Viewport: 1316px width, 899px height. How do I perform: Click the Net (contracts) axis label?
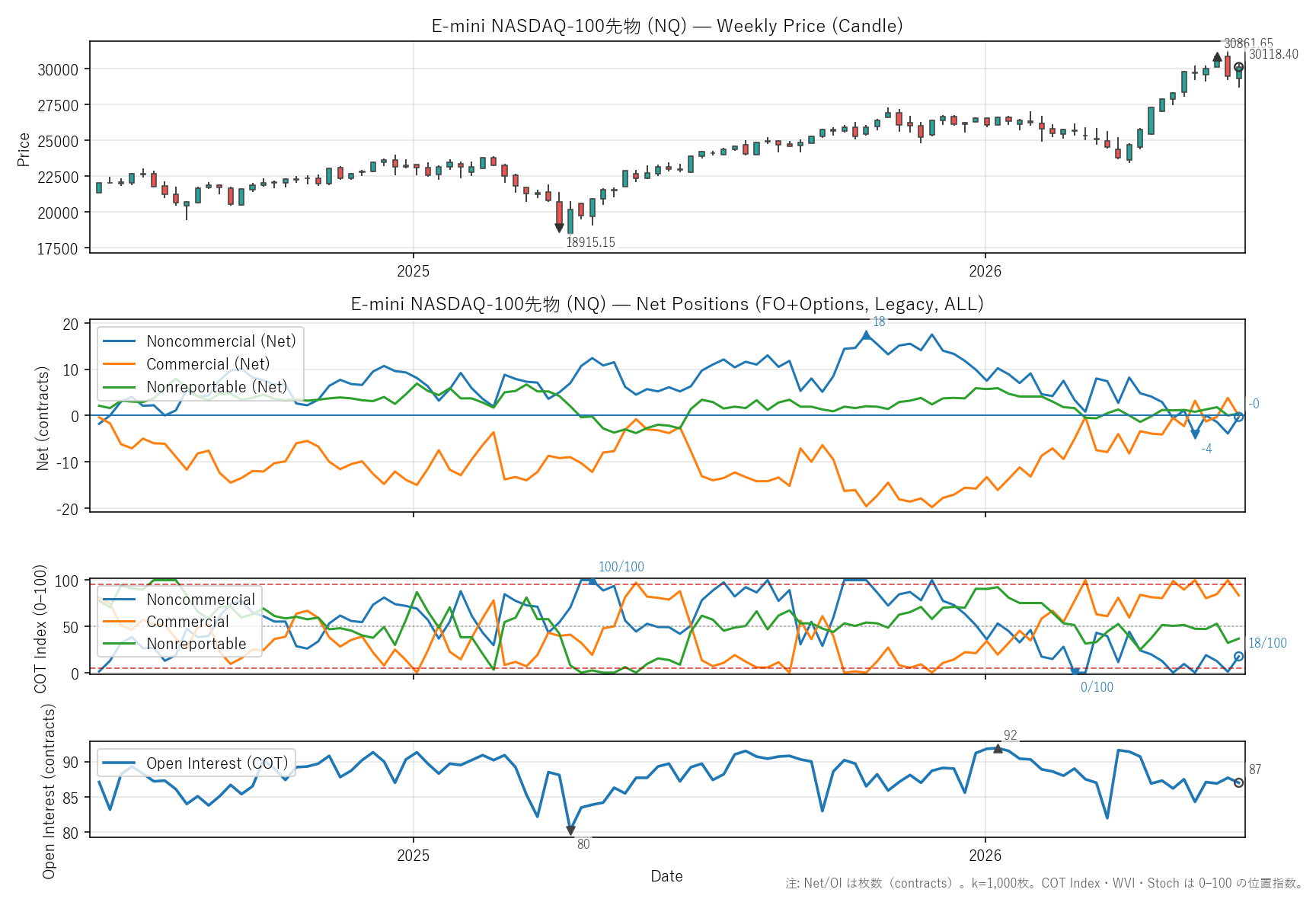43,418
